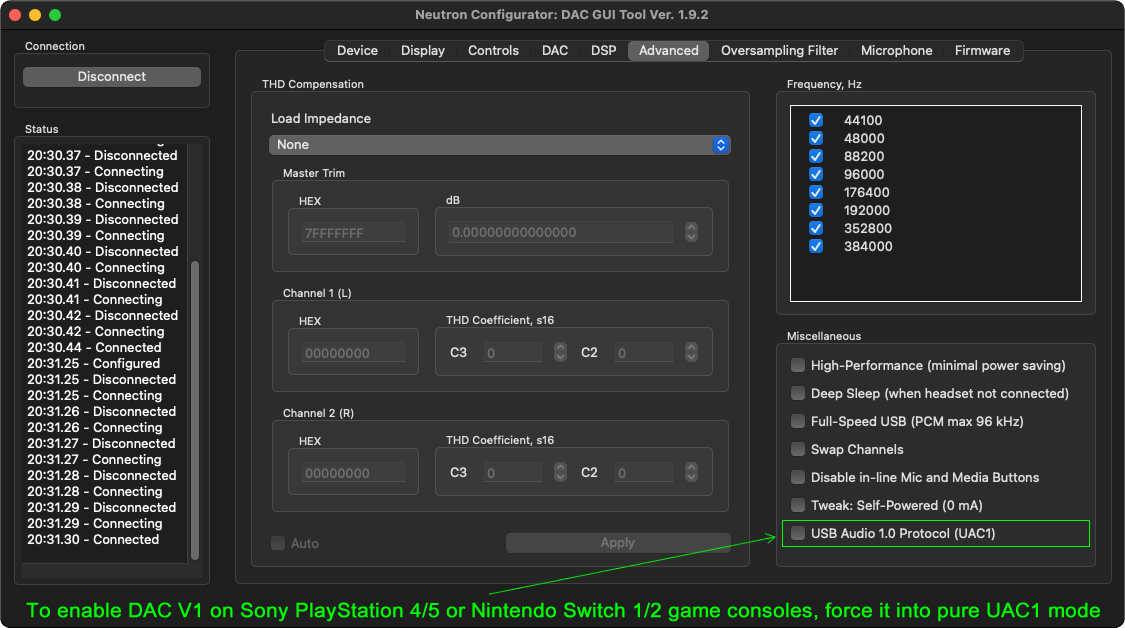1125x628 pixels.
Task: Enable Tweak: Self-Powered (0 mA)
Action: click(798, 505)
